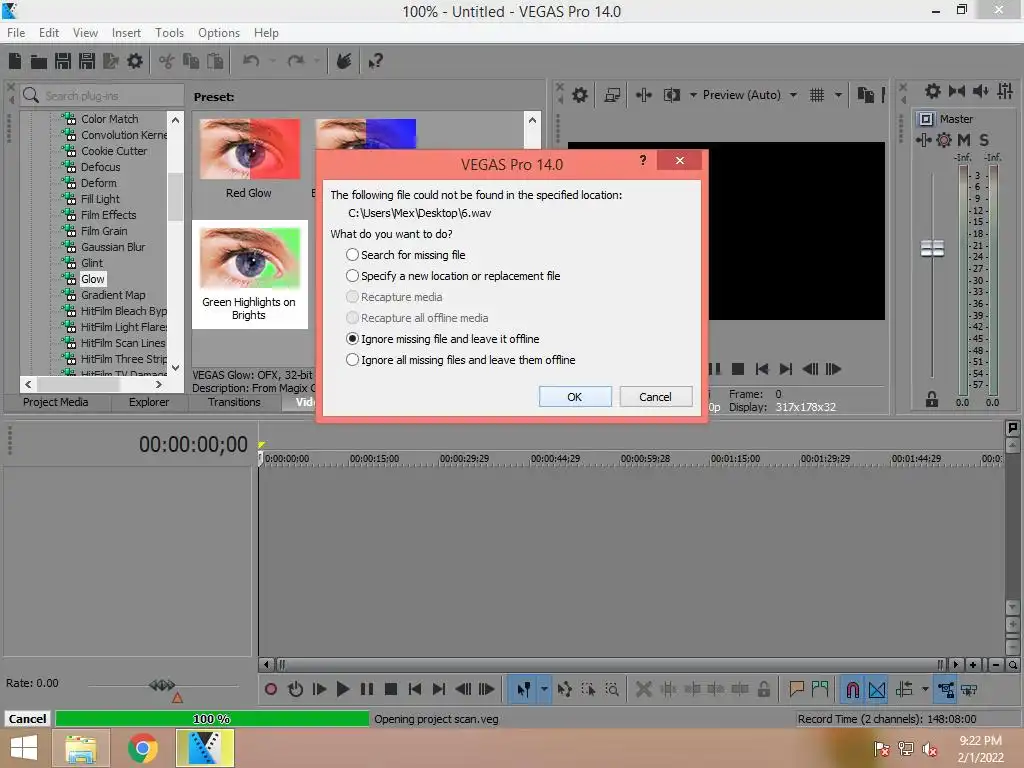Click the New project toolbar icon
The height and width of the screenshot is (768, 1024).
pyautogui.click(x=14, y=61)
